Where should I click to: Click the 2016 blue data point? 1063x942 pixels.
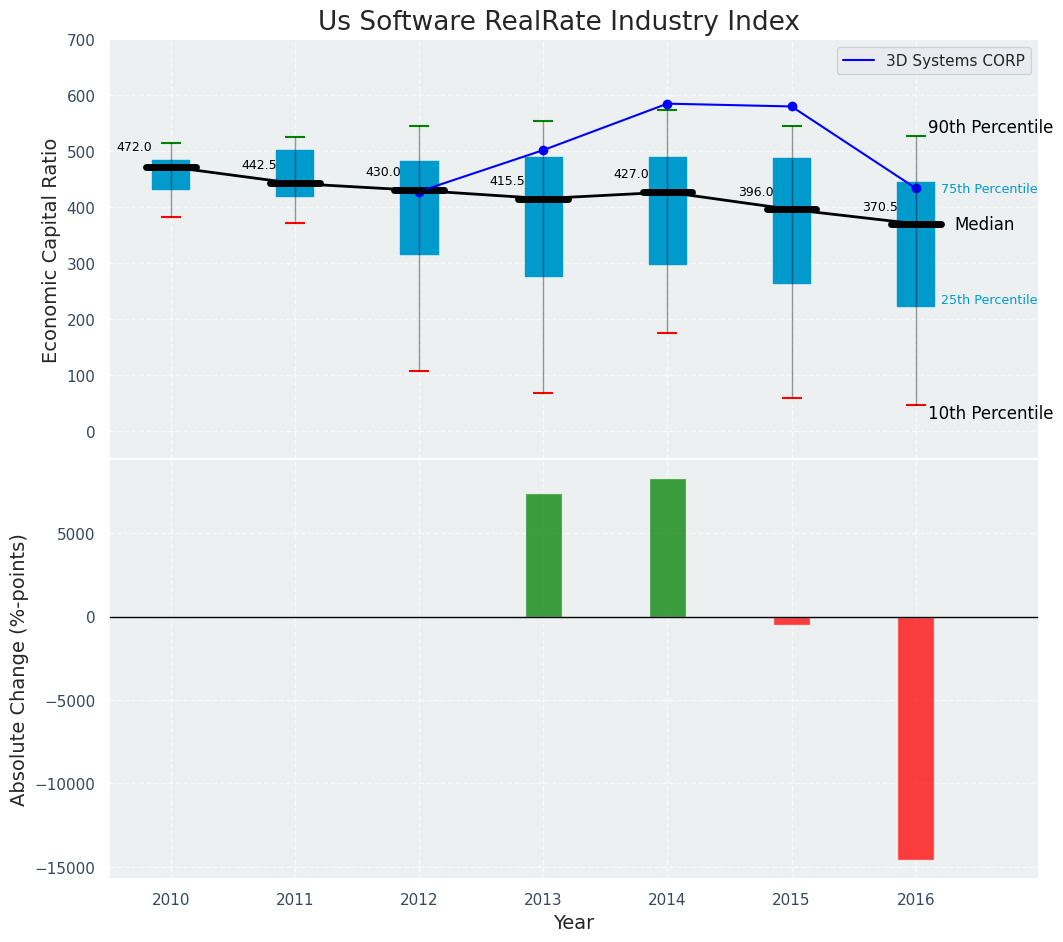coord(916,188)
